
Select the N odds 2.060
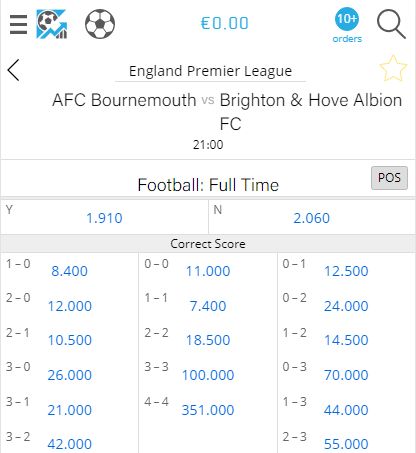[312, 218]
